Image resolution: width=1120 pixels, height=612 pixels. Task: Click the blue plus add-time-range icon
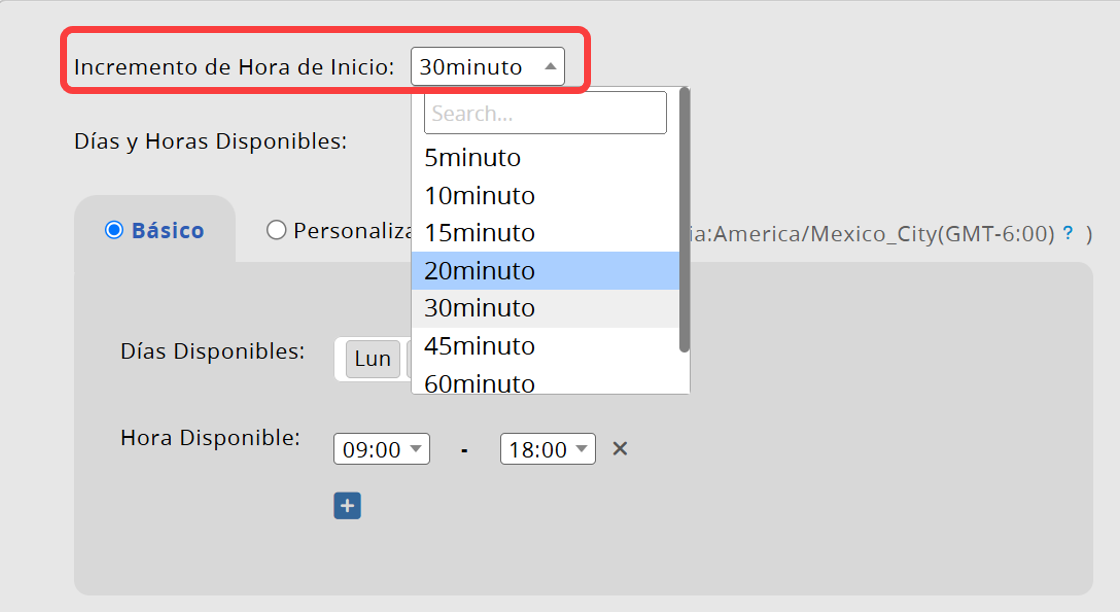coord(347,506)
